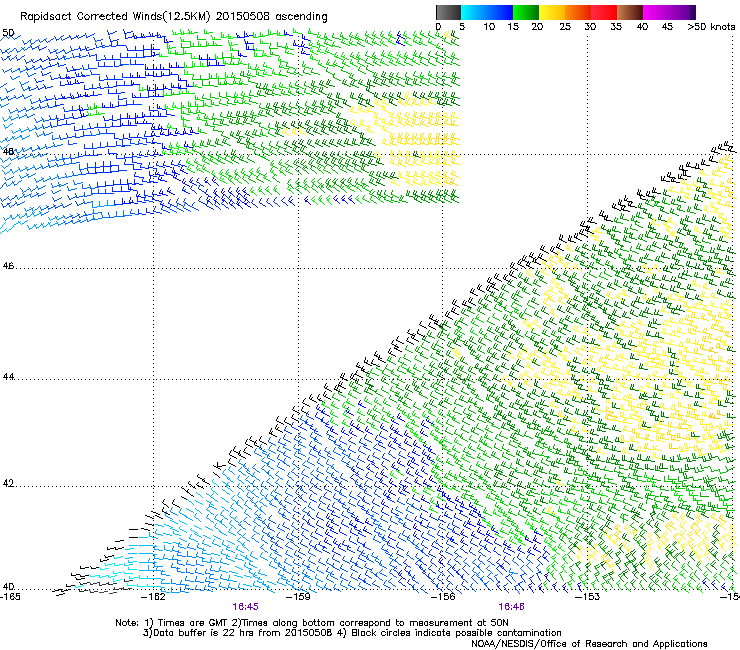Click the longitude label '-153'
The image size is (740, 650).
(588, 597)
